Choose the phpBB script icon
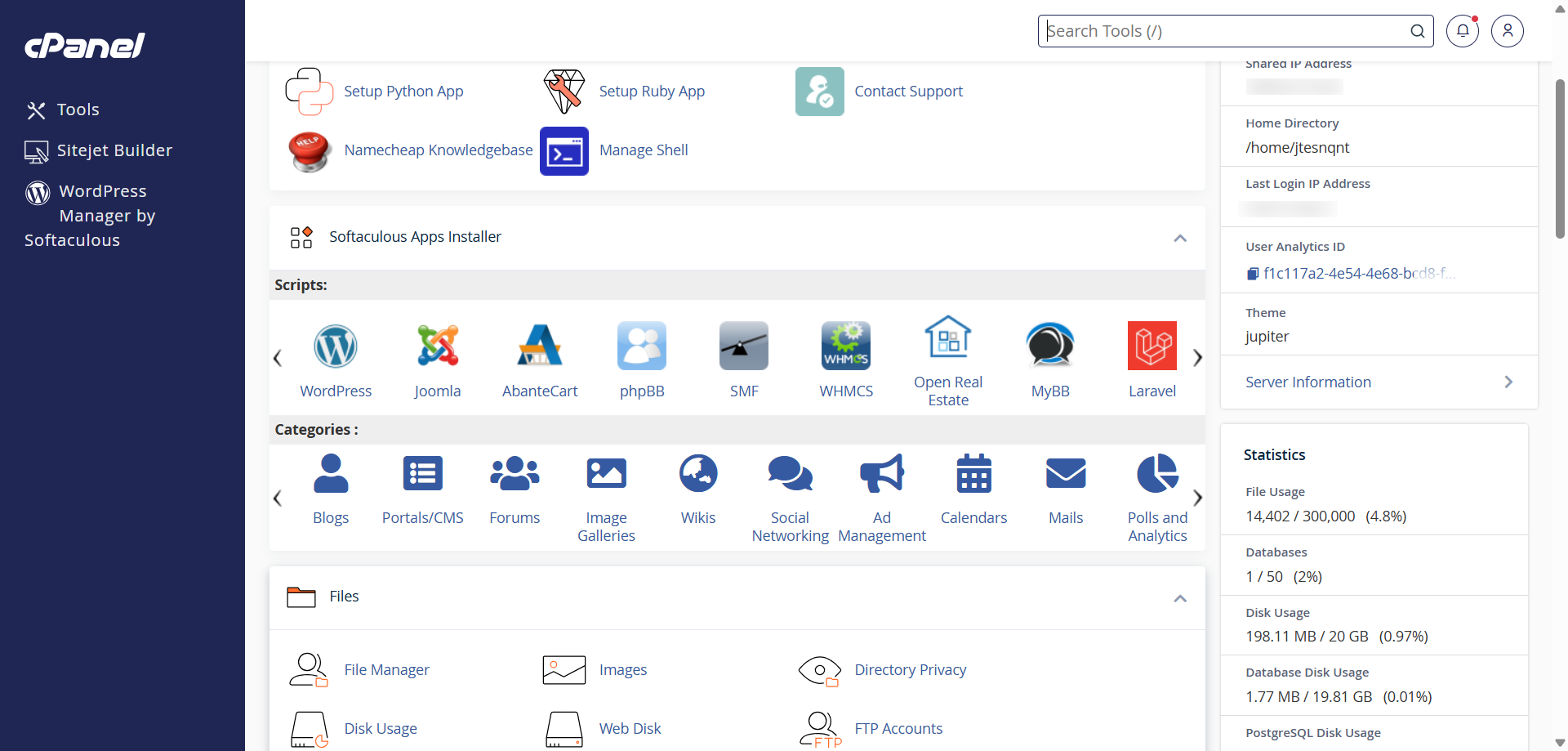1568x751 pixels. pos(642,346)
